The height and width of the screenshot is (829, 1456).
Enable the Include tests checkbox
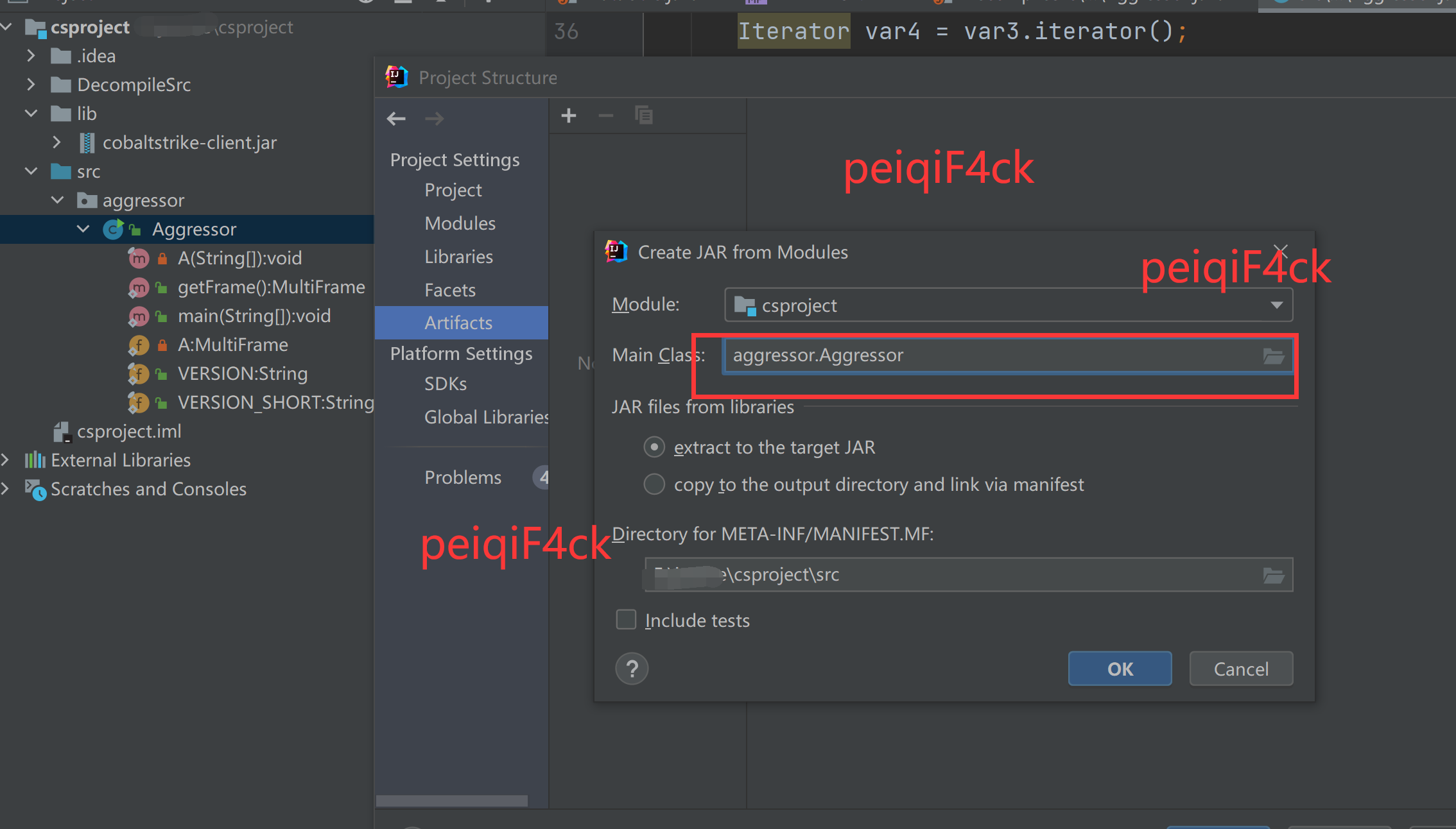(x=626, y=620)
